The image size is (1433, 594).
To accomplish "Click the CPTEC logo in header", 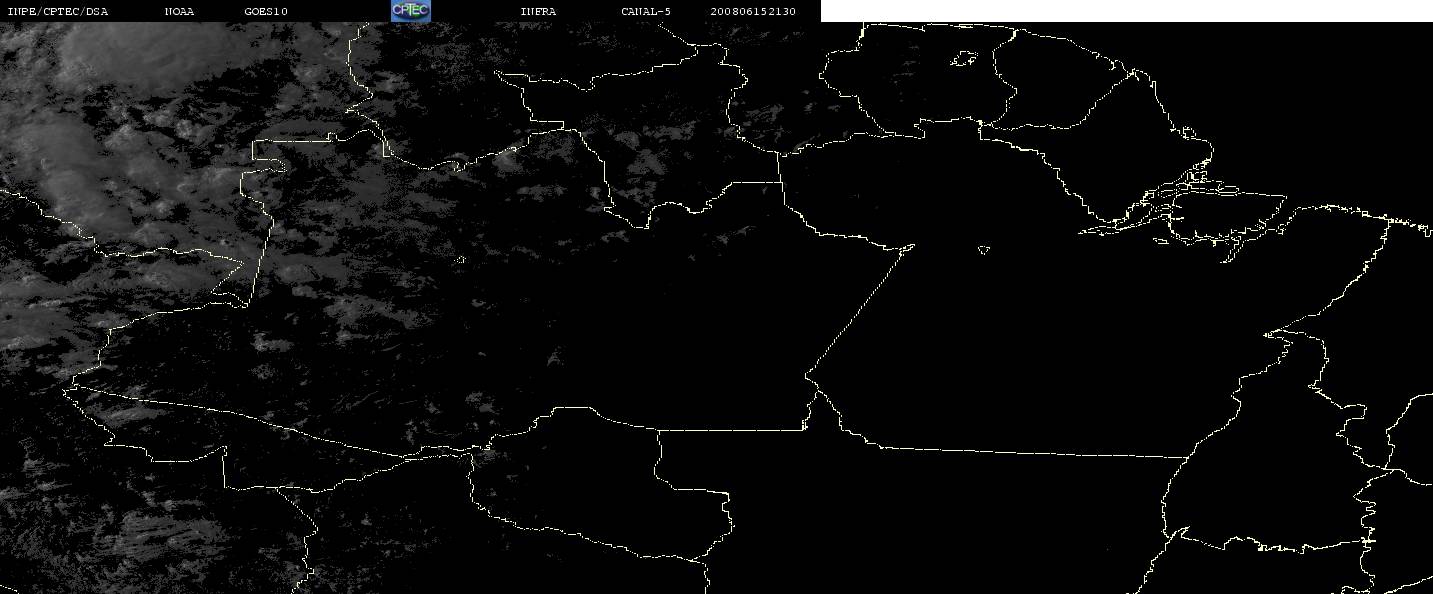I will tap(410, 11).
